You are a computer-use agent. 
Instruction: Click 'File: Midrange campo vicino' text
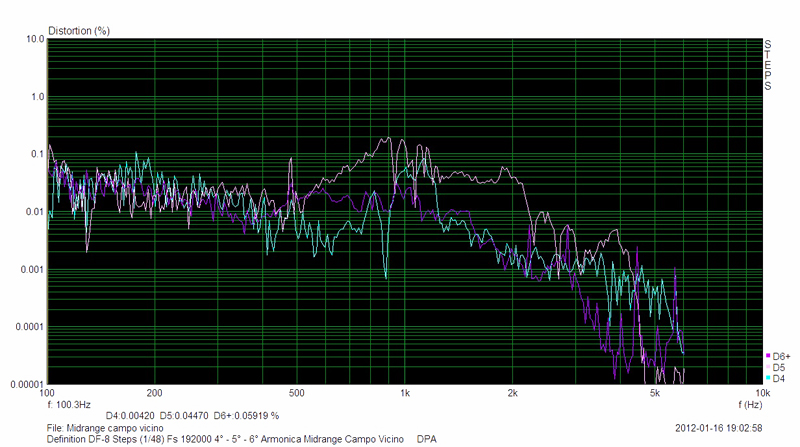pyautogui.click(x=105, y=428)
